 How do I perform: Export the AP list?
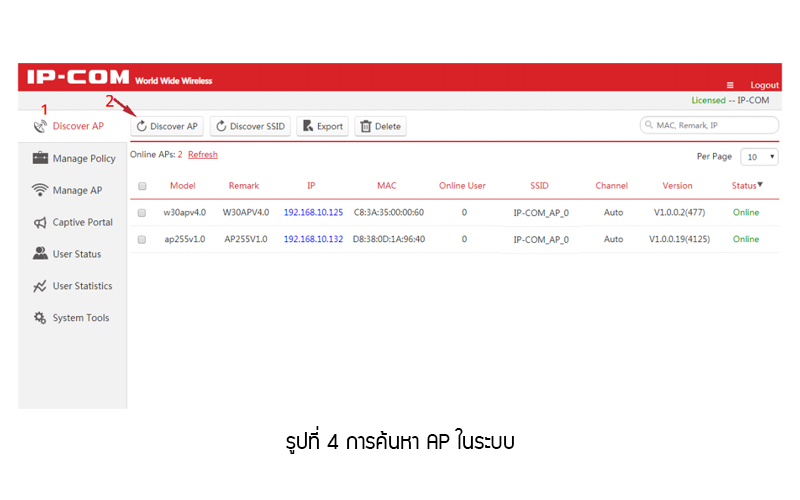322,126
